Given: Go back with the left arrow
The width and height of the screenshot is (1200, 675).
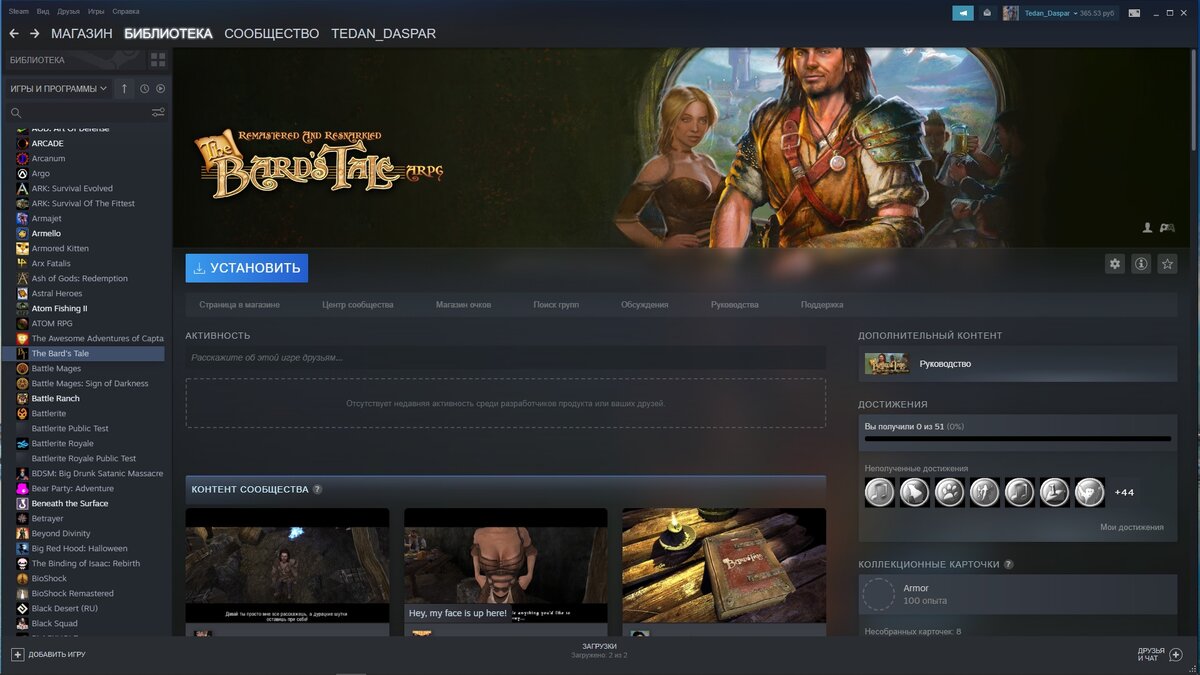Looking at the screenshot, I should coord(14,33).
